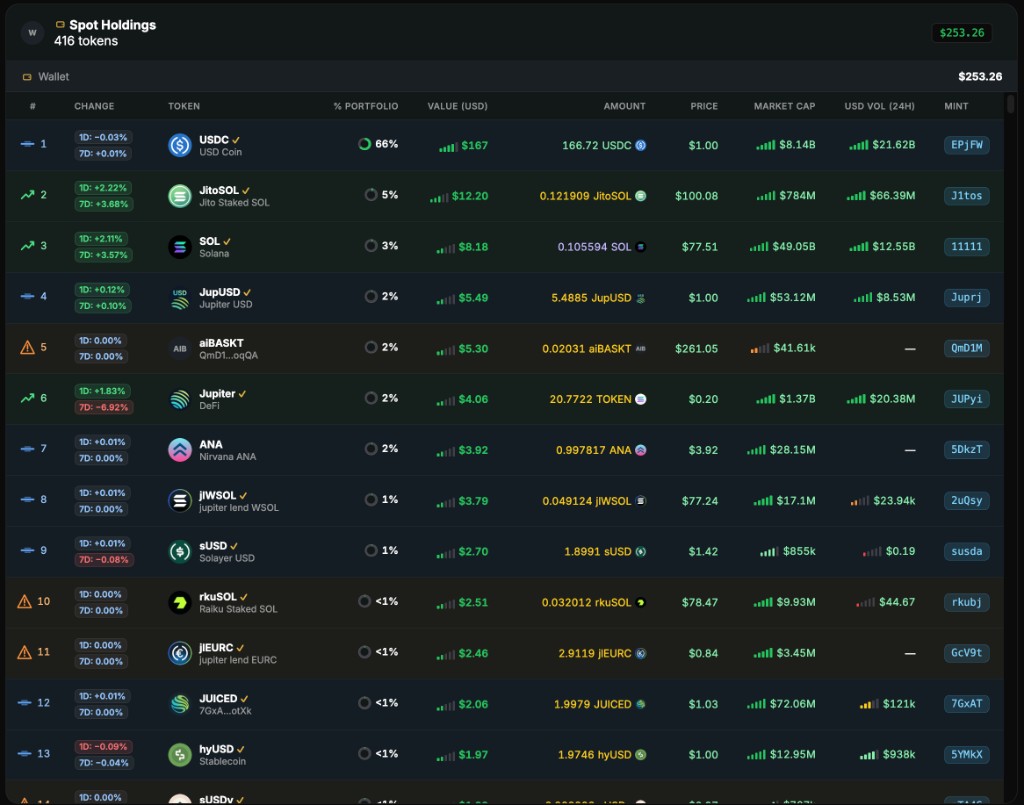Click the jlEURC token logo icon
Viewport: 1024px width, 805px height.
[x=180, y=653]
